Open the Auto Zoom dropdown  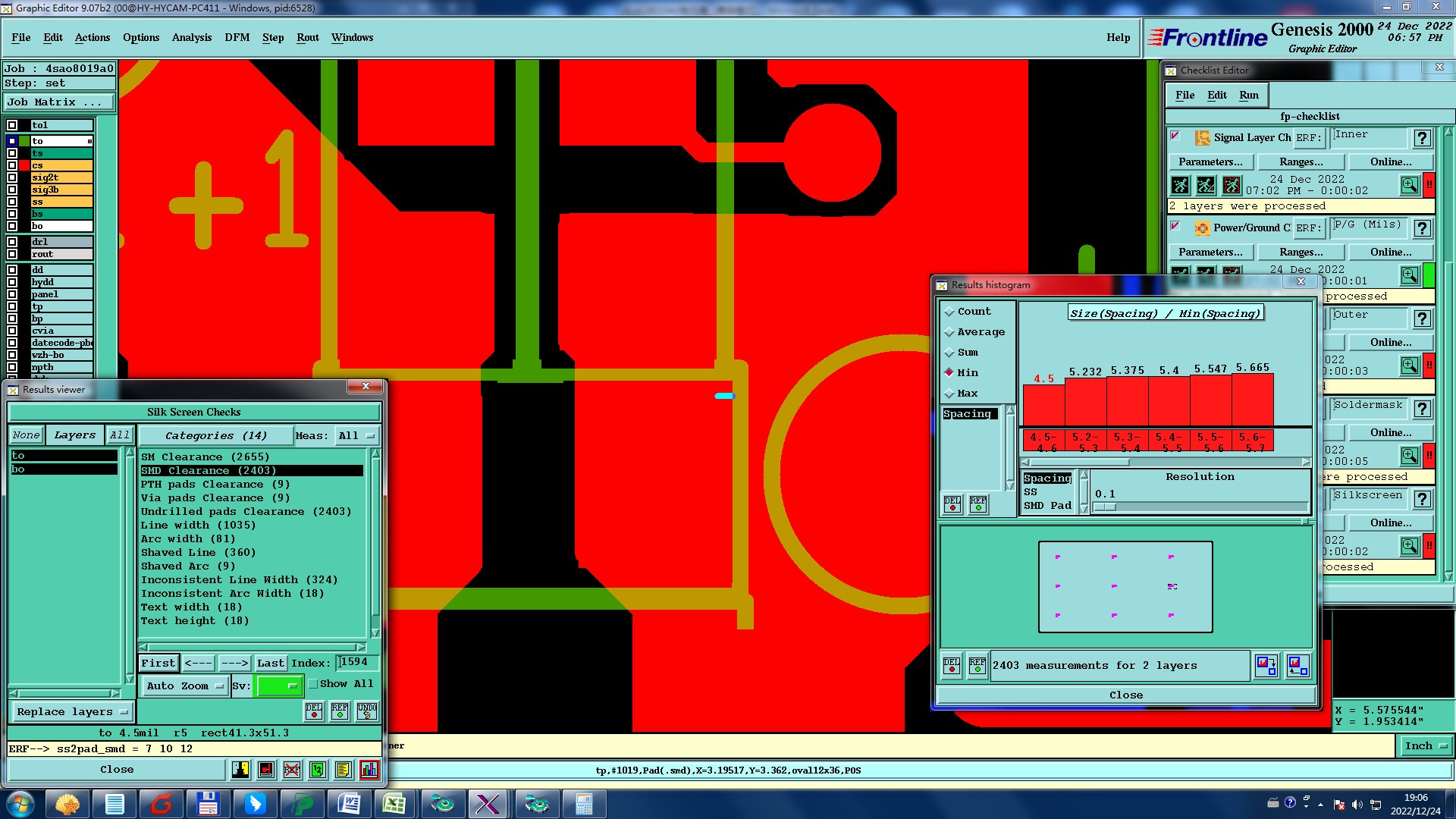[x=186, y=686]
